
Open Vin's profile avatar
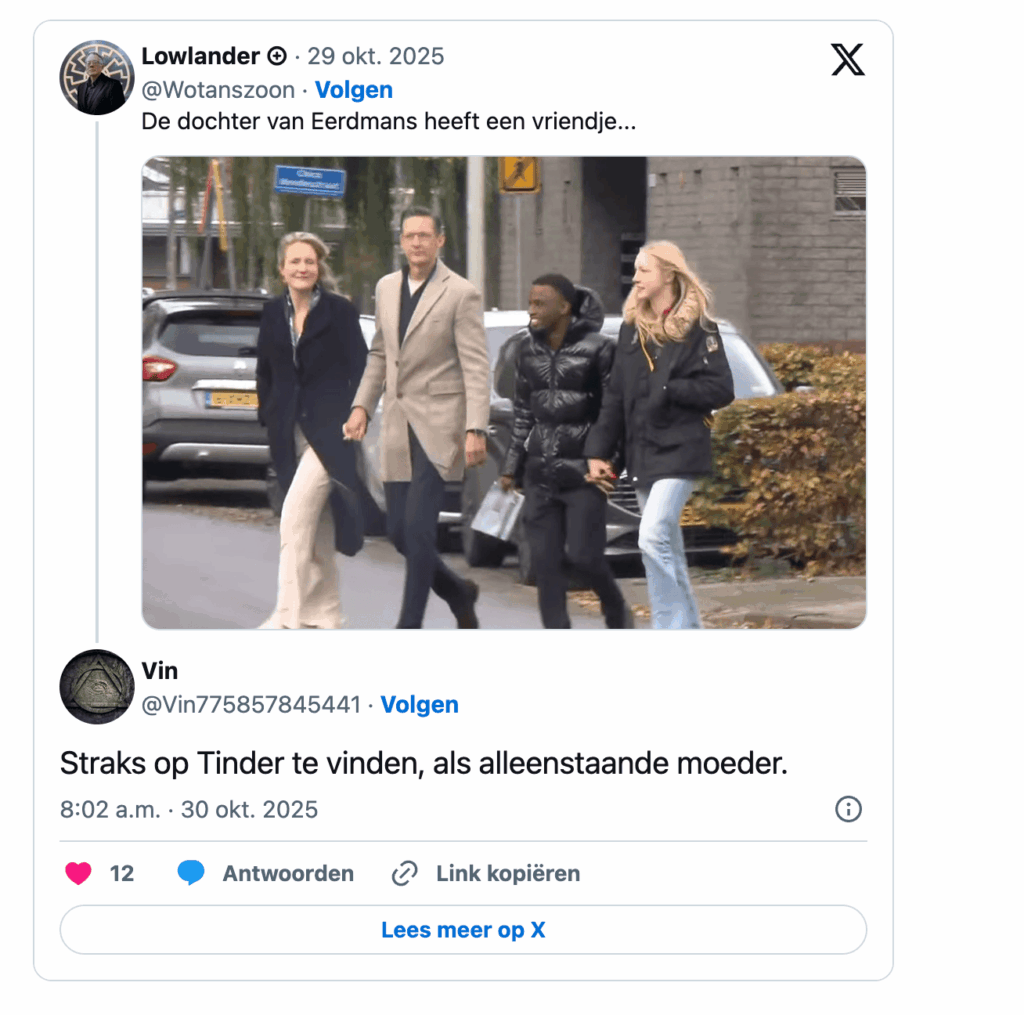[97, 686]
